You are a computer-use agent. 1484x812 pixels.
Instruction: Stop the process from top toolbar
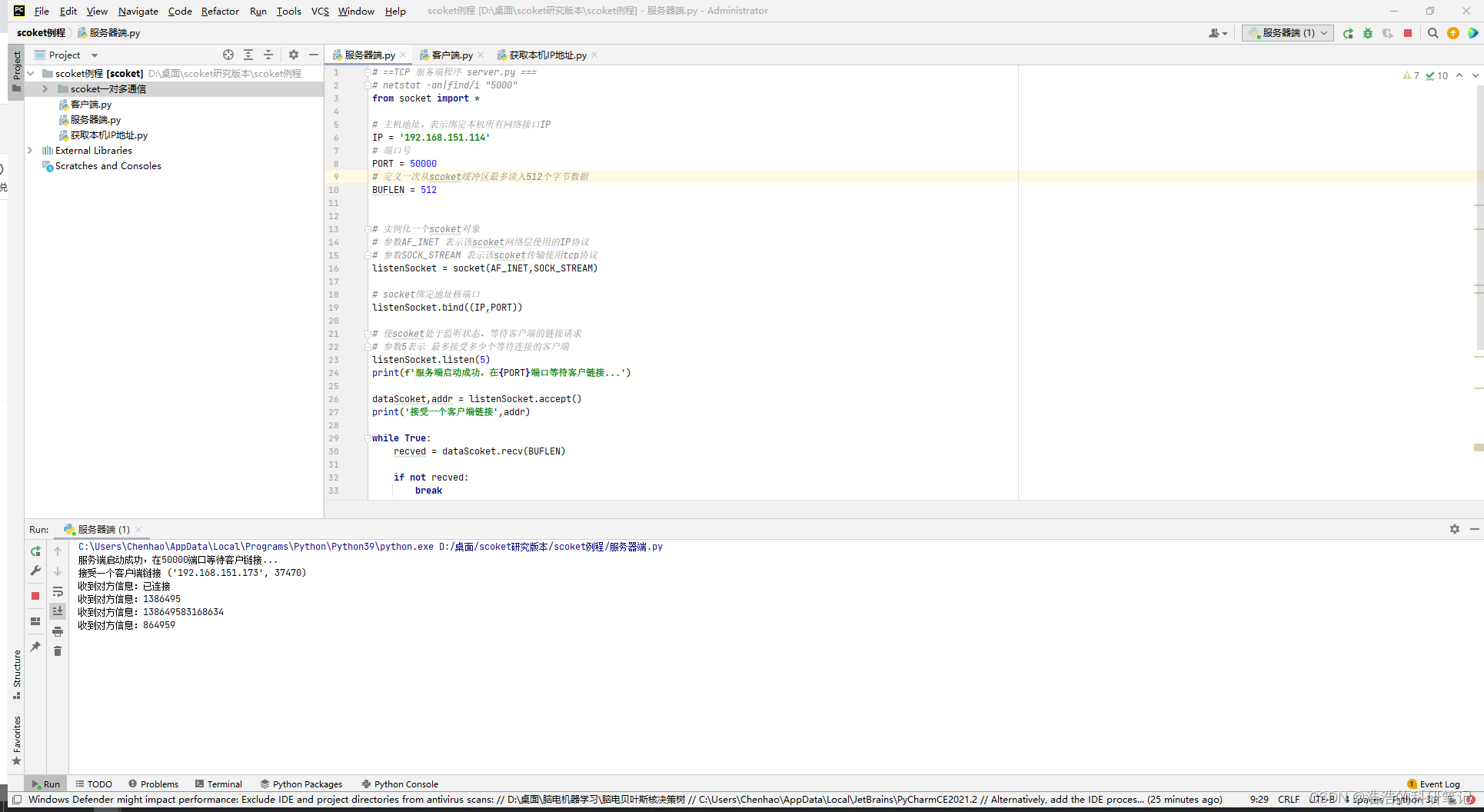point(1408,33)
